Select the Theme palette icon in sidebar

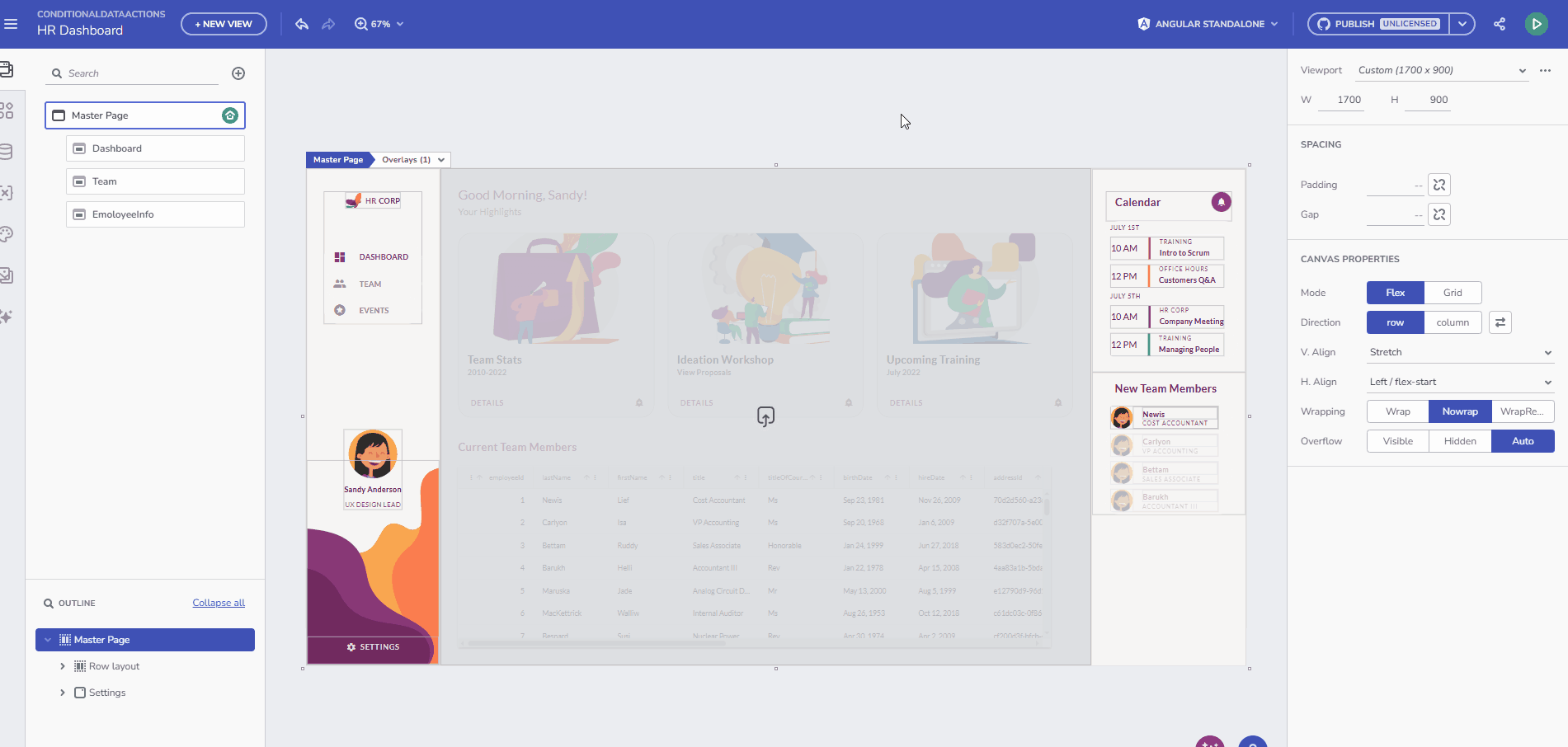pos(9,234)
